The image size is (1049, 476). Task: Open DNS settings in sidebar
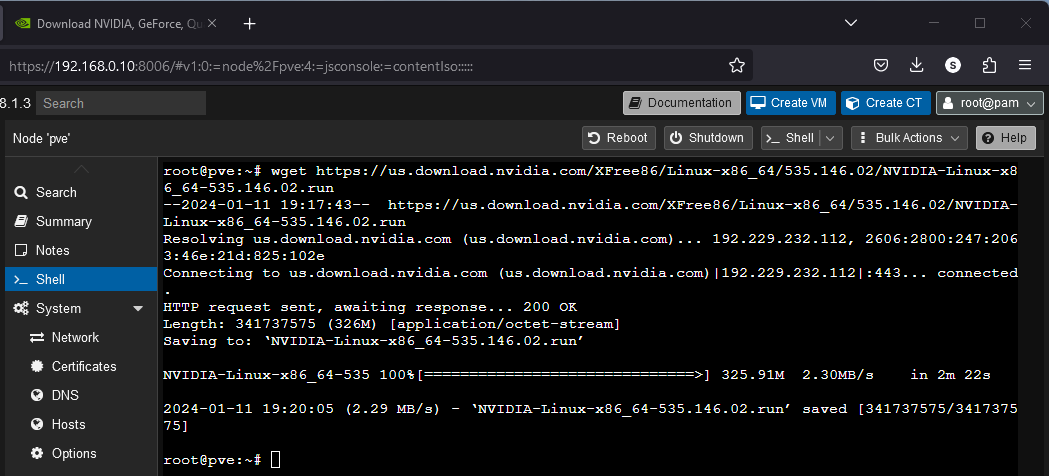81,395
